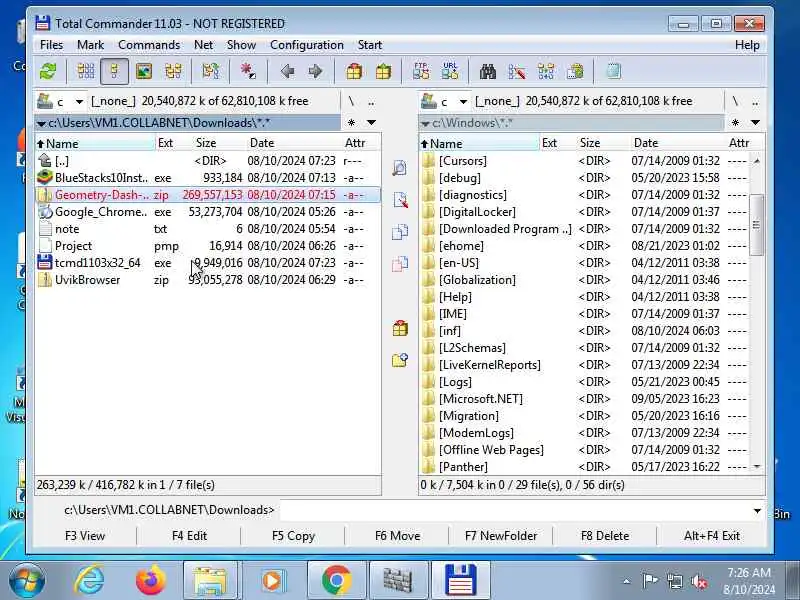The width and height of the screenshot is (800, 600).
Task: Click the copy files icon in the middle bar
Action: 400,232
